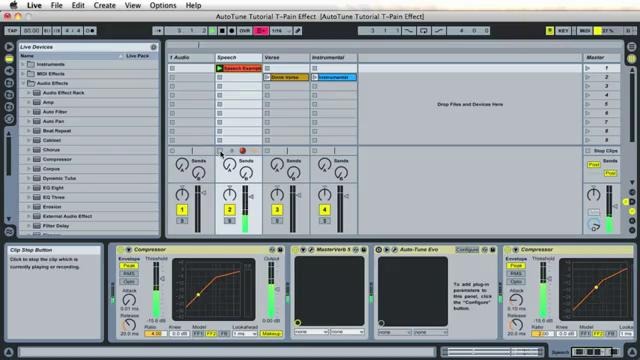Click the Stop Clips button

(602, 151)
